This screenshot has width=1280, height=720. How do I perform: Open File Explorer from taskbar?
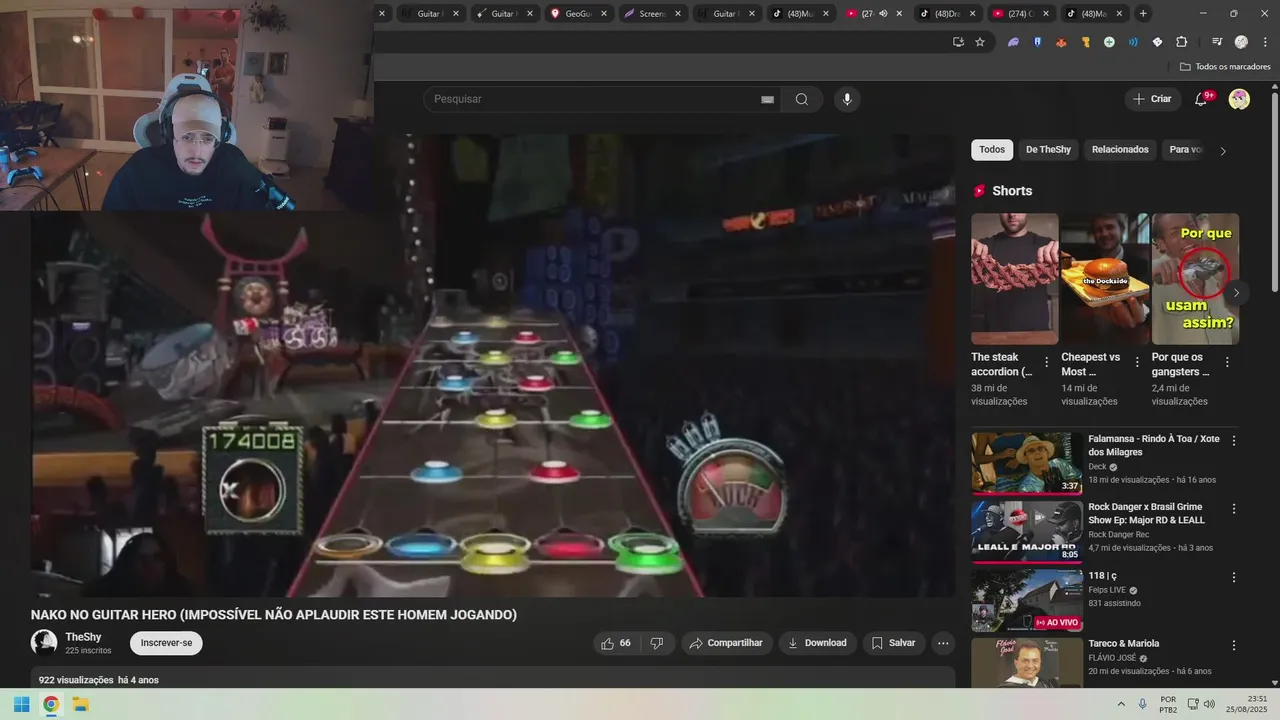point(81,704)
